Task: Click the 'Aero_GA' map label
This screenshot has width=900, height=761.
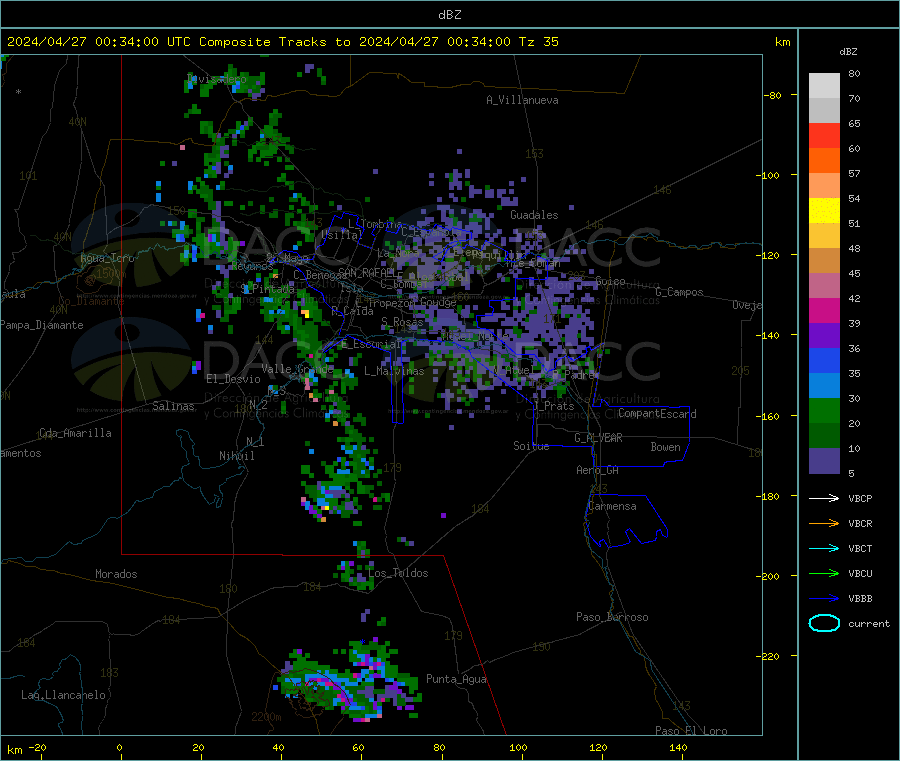Action: pyautogui.click(x=598, y=470)
